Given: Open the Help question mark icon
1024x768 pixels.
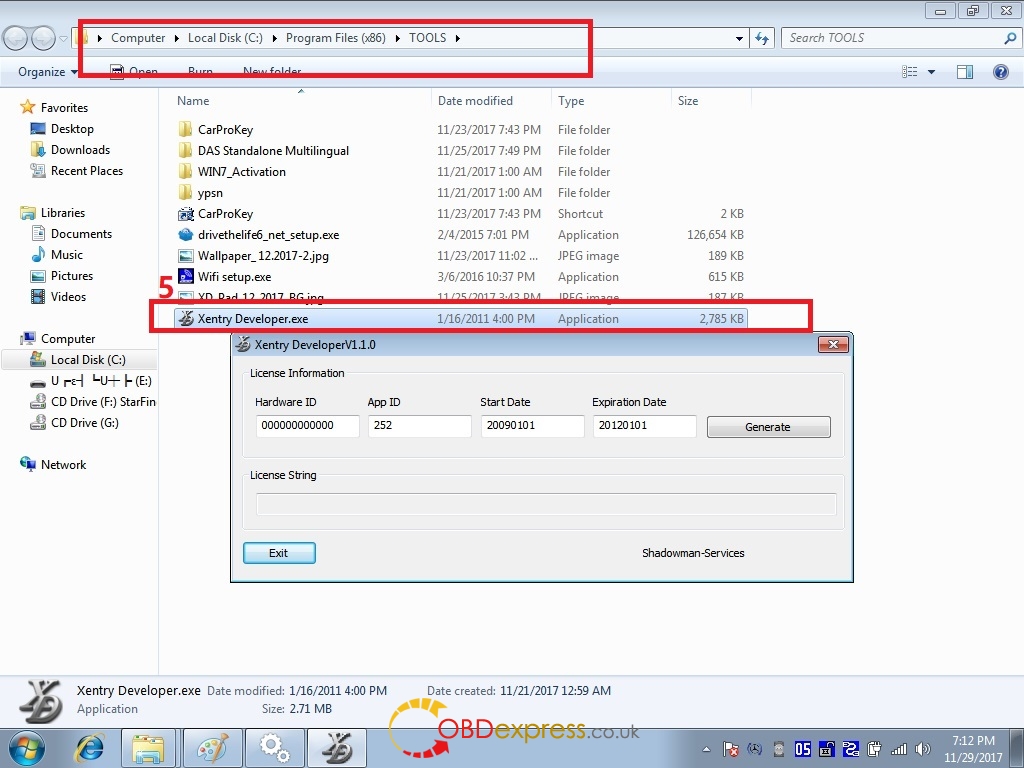Looking at the screenshot, I should [999, 72].
